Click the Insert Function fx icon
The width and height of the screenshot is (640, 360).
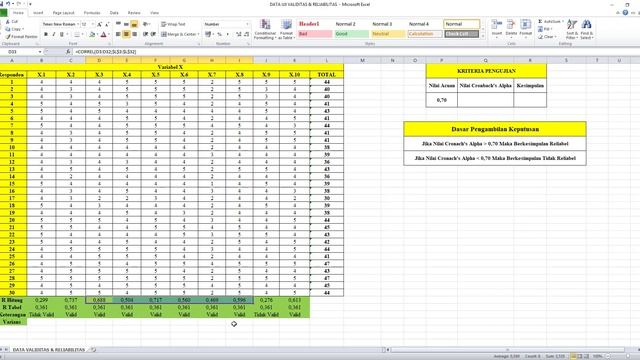[68, 52]
